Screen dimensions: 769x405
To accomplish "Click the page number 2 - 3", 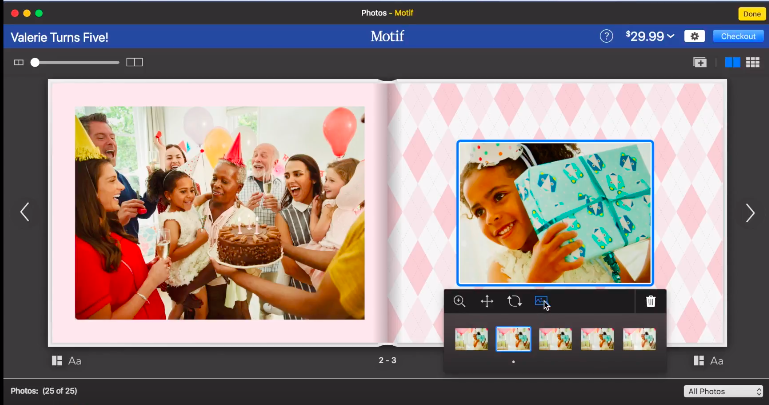I will pos(387,360).
